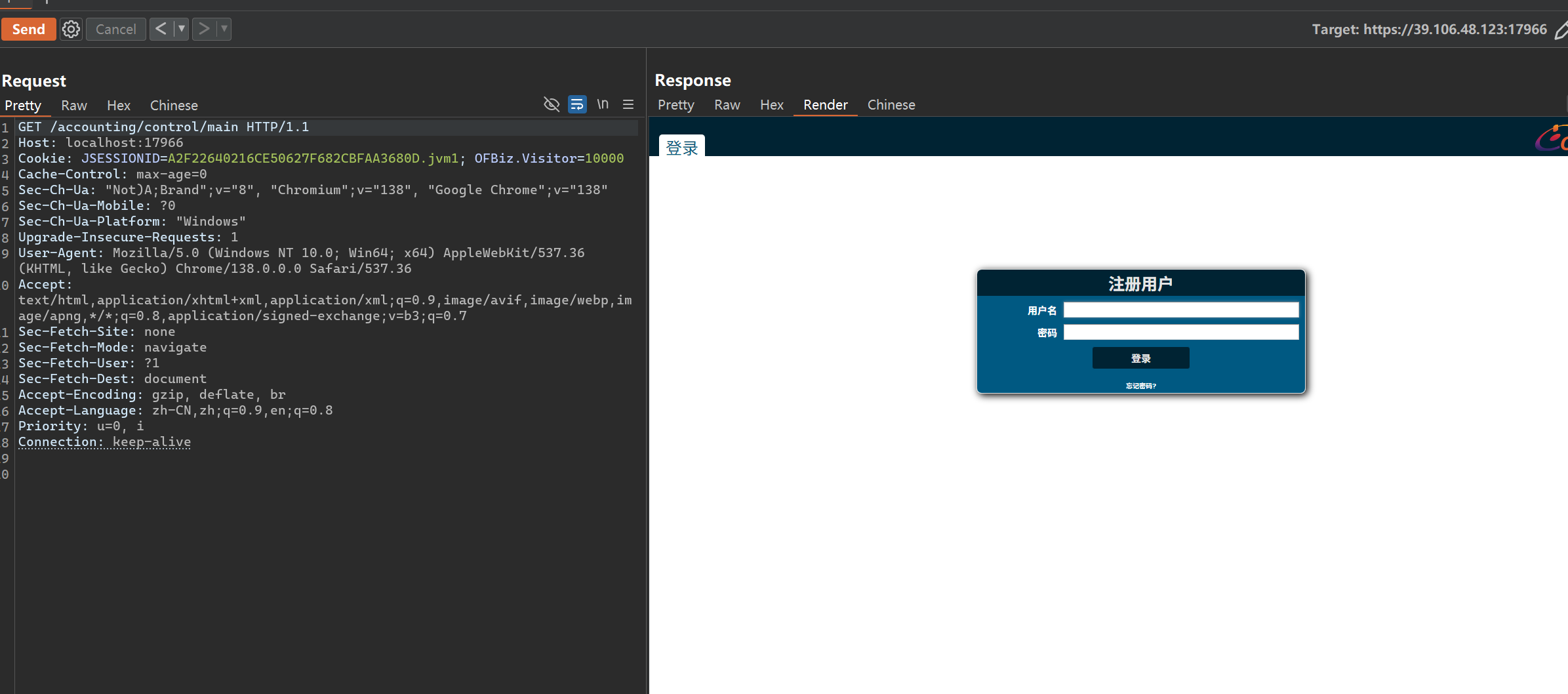The image size is (1568, 694).
Task: Open Request options hamburger menu
Action: click(628, 104)
